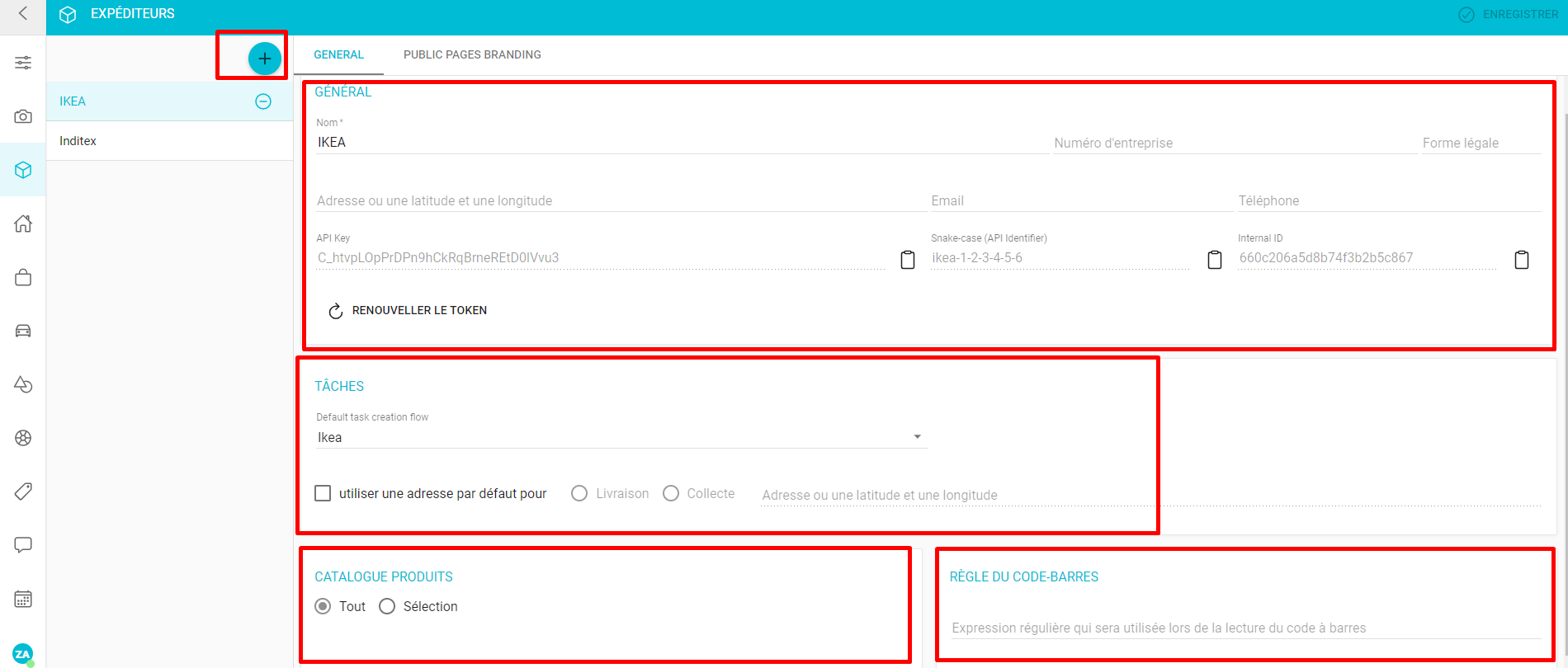Select the Collecte radio button
The height and width of the screenshot is (668, 1568).
click(x=671, y=493)
